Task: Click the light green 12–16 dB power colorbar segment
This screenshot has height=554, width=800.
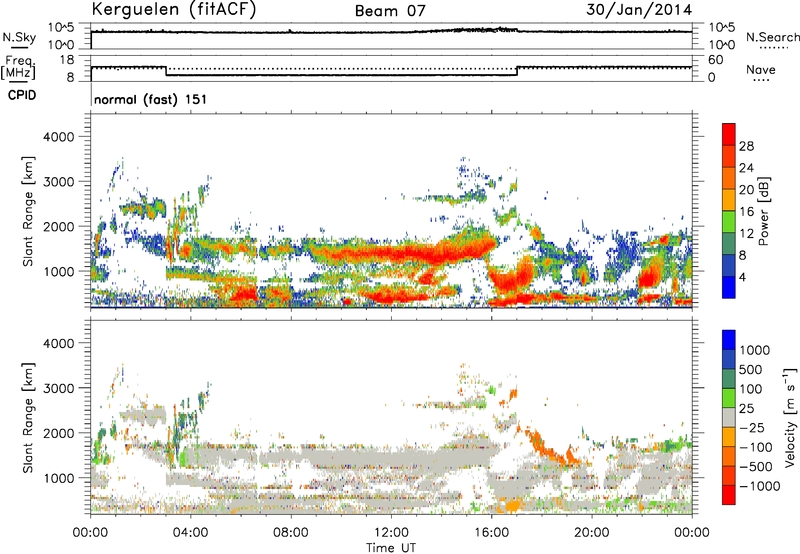Action: 729,221
